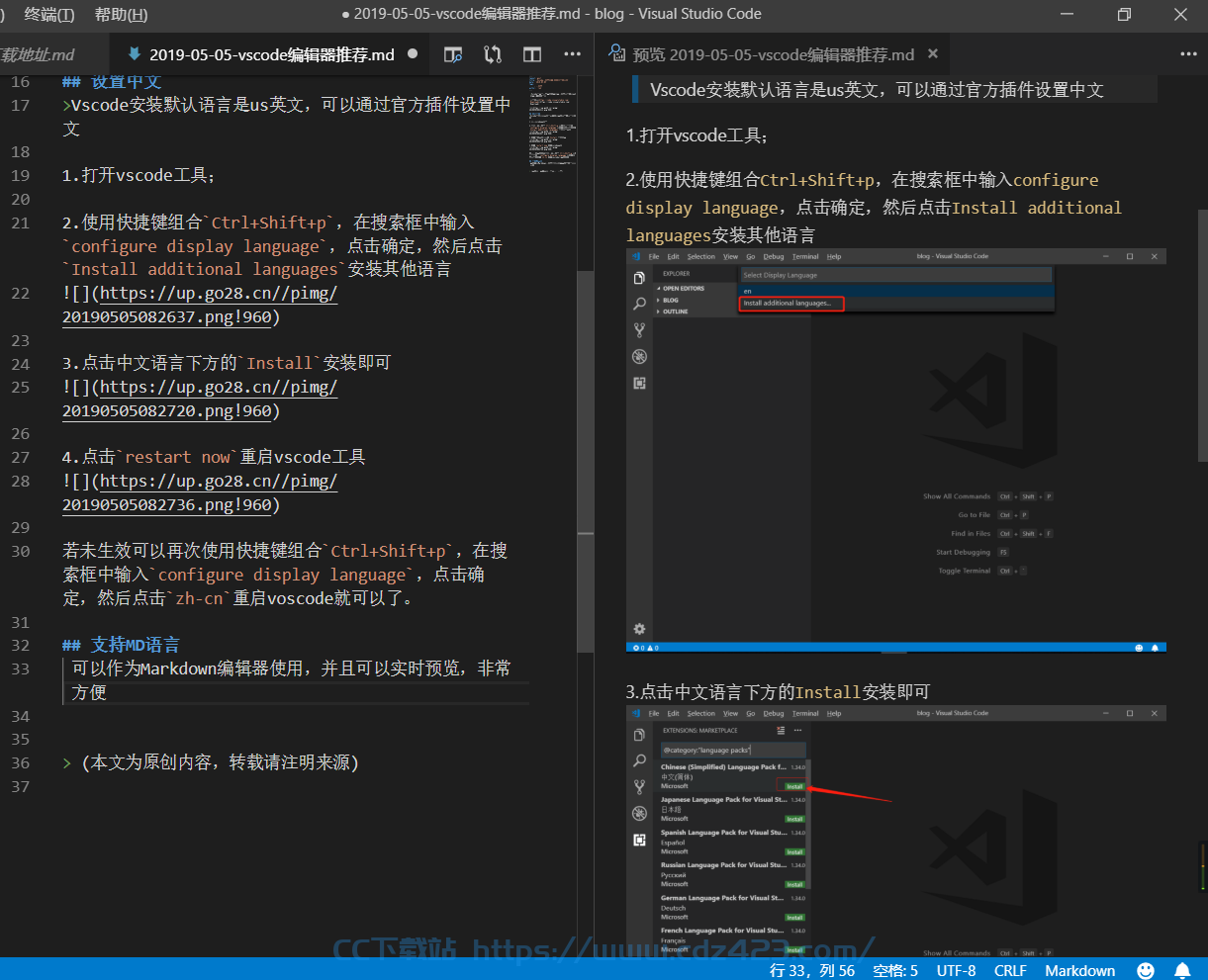This screenshot has width=1208, height=980.
Task: Change file encoding via UTF-8
Action: pyautogui.click(x=956, y=970)
